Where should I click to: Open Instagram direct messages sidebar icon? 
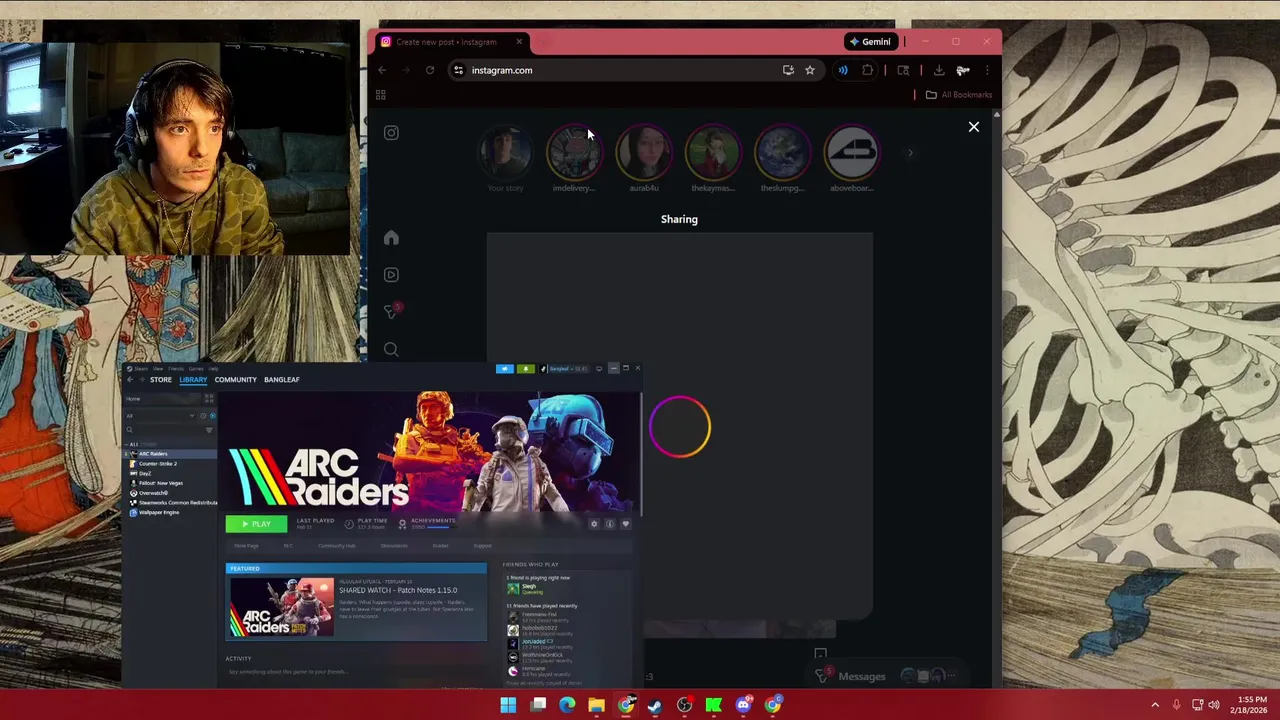(391, 311)
